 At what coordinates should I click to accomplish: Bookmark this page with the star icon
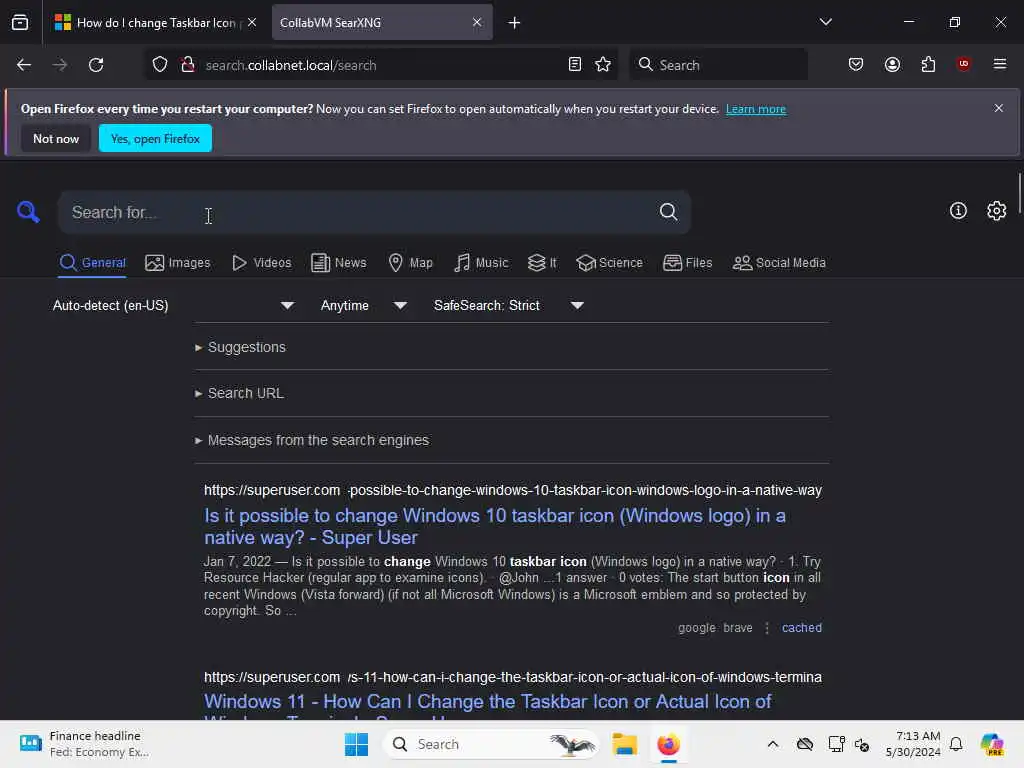point(603,65)
